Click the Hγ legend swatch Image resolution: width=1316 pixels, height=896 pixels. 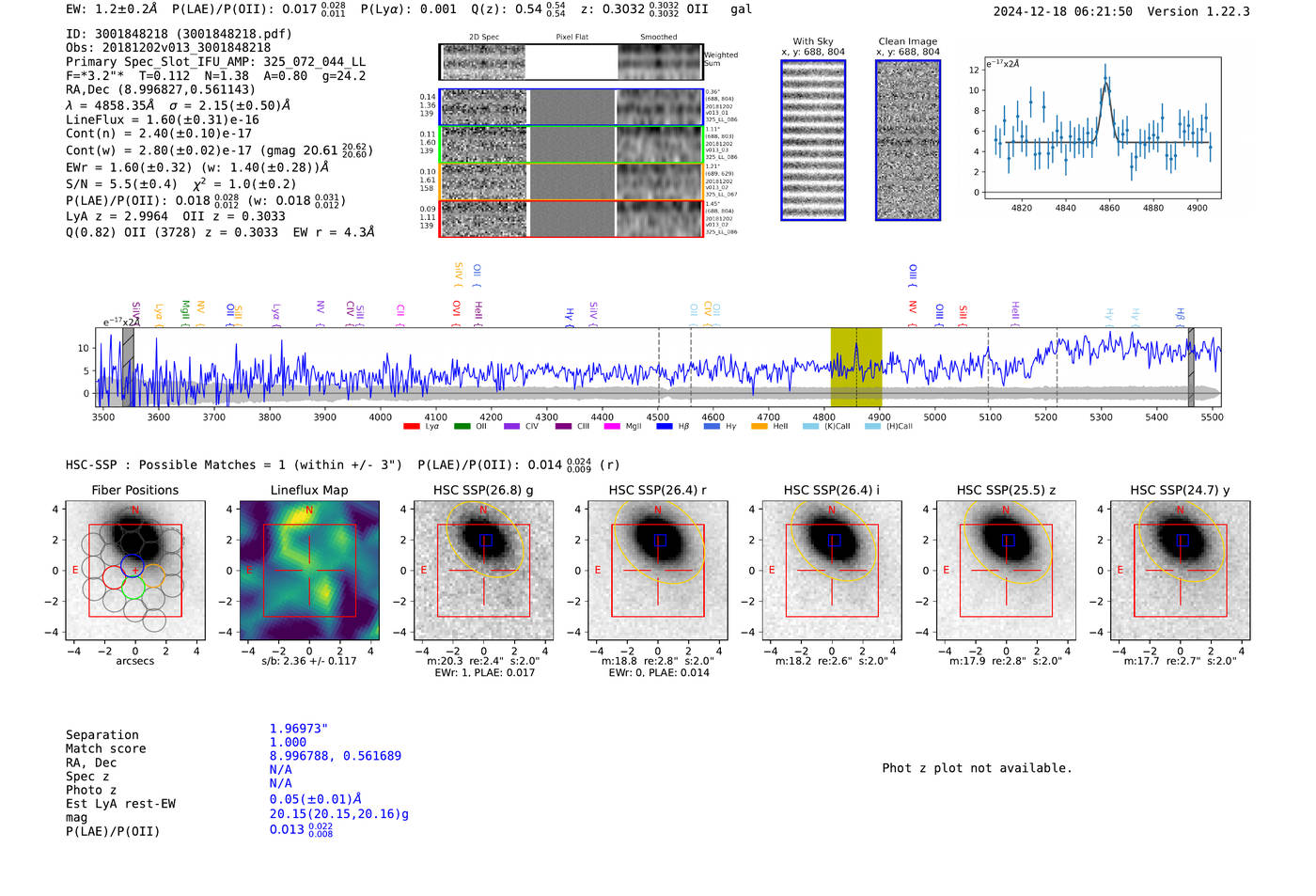tap(712, 427)
